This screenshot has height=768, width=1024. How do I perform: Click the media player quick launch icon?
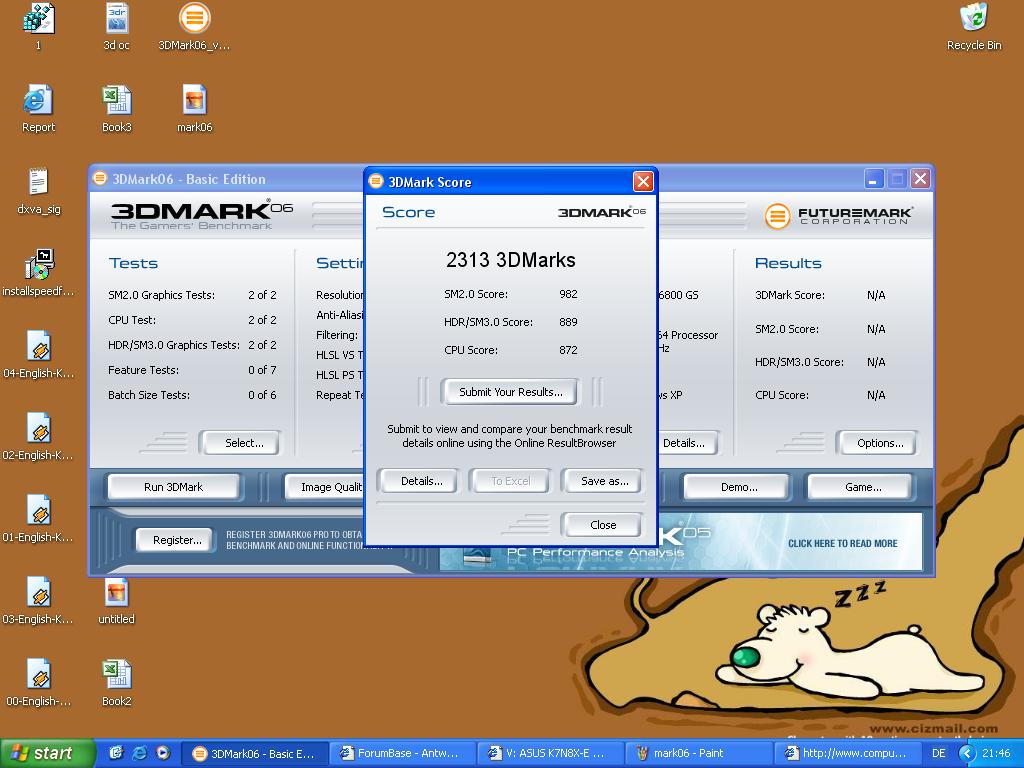click(x=163, y=753)
